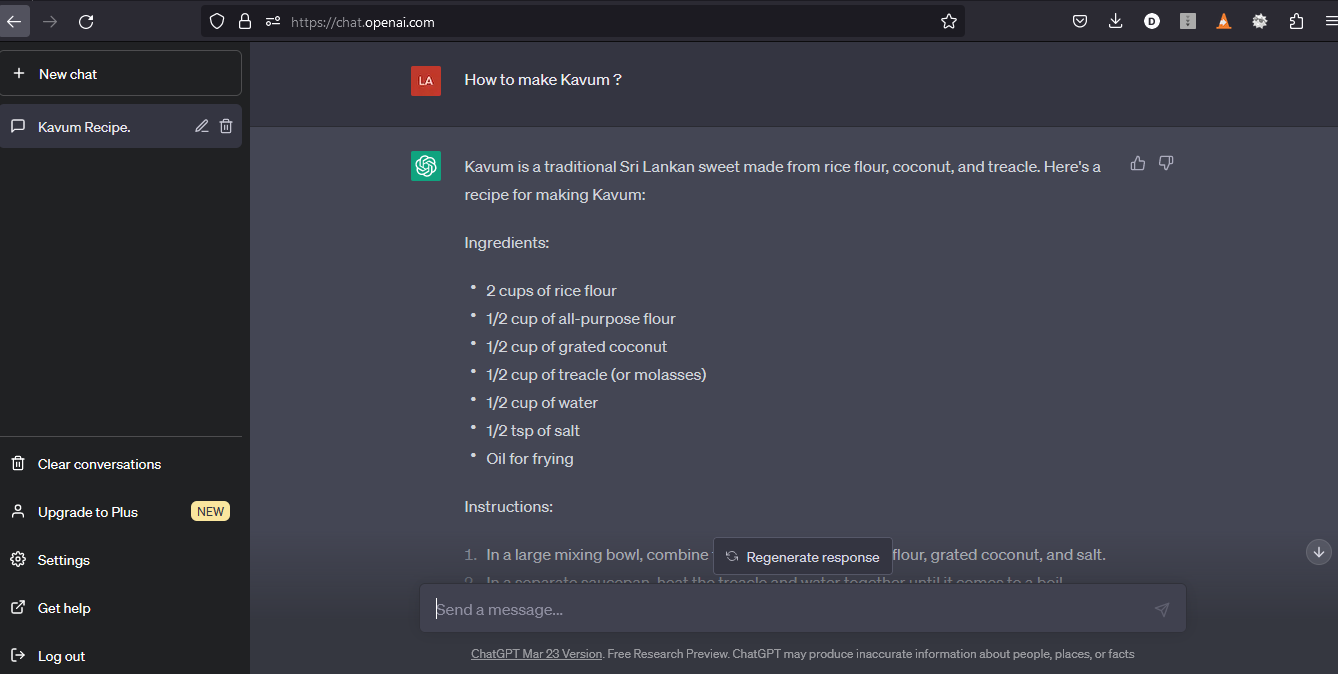Give the response a thumbs down
This screenshot has width=1338, height=674.
1166,163
